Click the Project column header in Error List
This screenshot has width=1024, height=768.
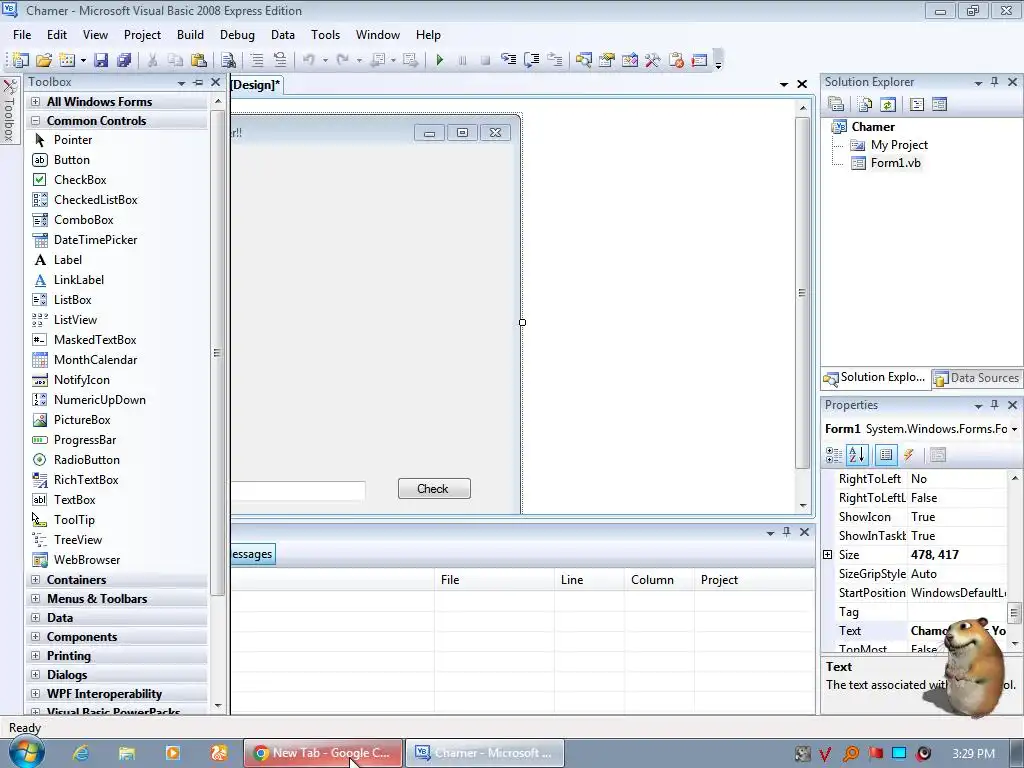pos(754,580)
